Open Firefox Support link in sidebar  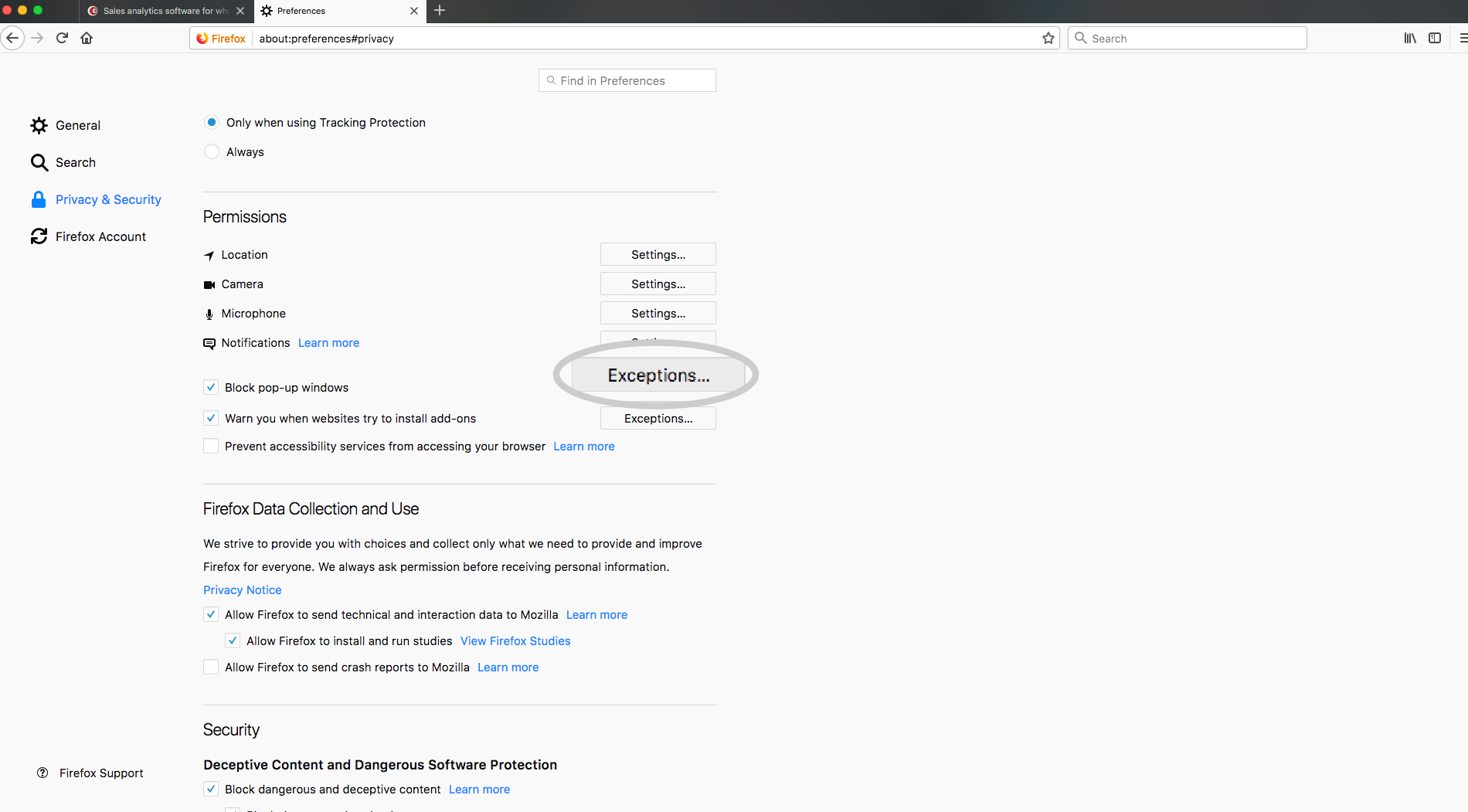pyautogui.click(x=90, y=773)
